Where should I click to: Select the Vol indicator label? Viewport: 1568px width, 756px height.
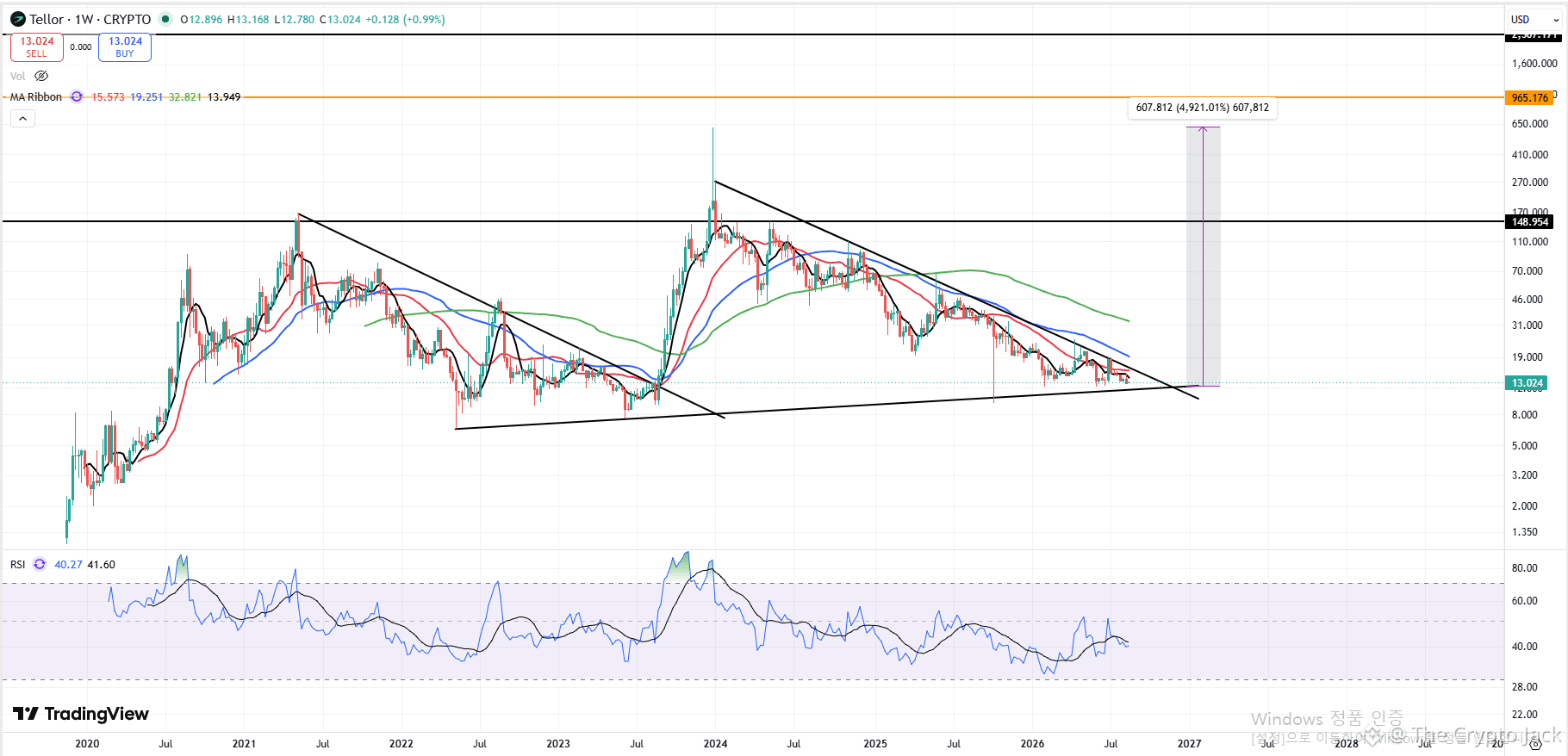point(18,76)
